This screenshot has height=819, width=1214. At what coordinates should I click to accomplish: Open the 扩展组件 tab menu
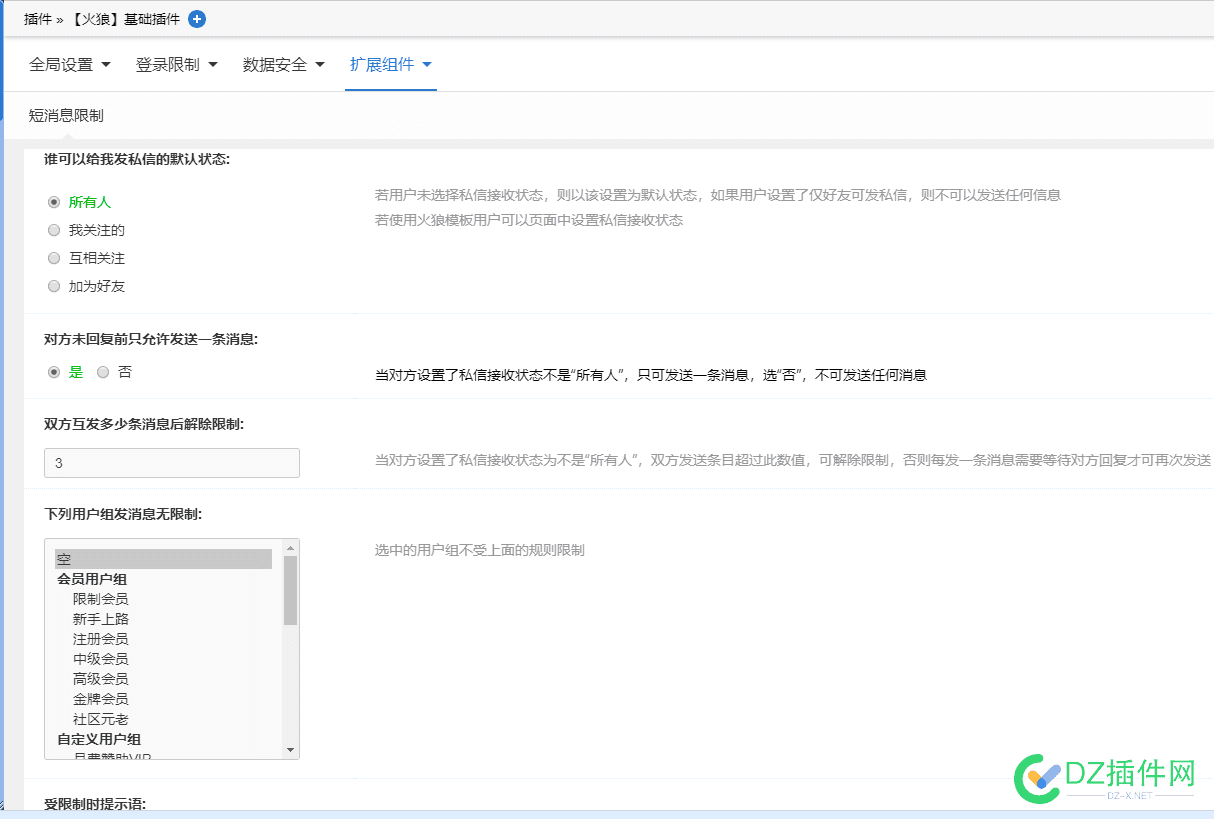point(390,65)
